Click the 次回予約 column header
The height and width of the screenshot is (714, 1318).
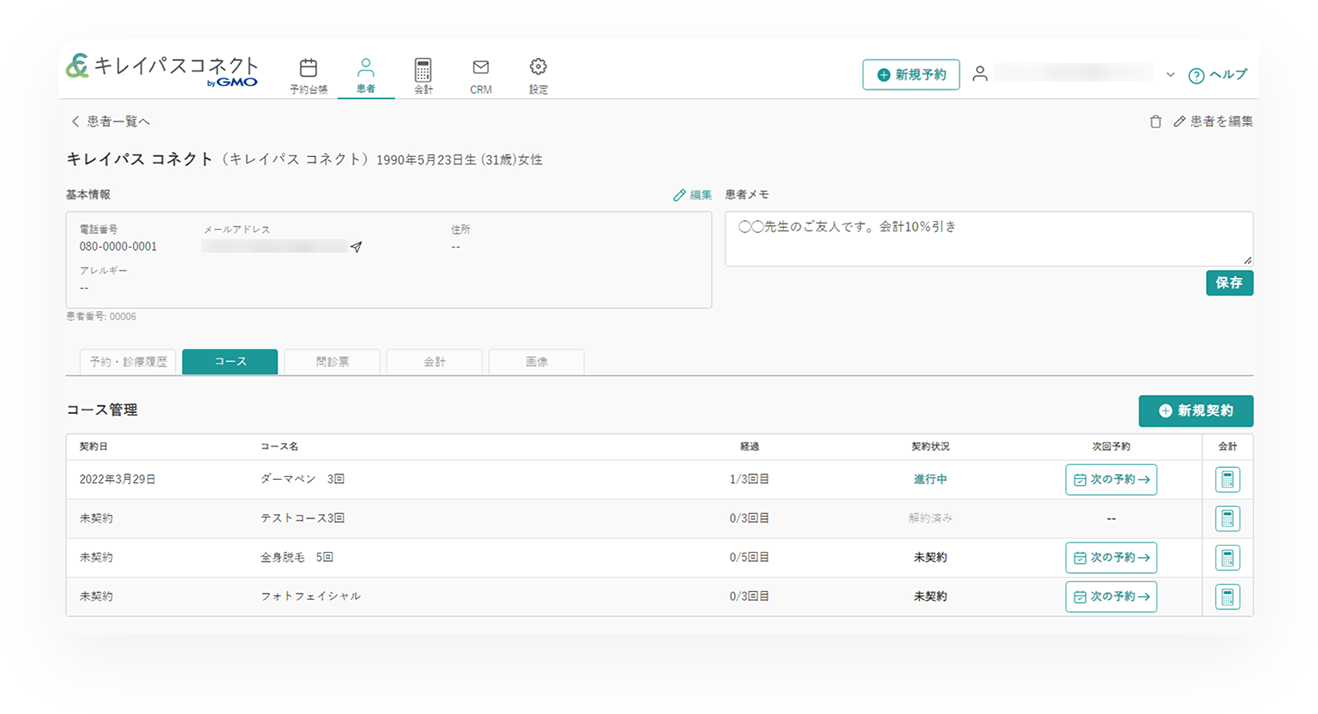[x=1111, y=447]
